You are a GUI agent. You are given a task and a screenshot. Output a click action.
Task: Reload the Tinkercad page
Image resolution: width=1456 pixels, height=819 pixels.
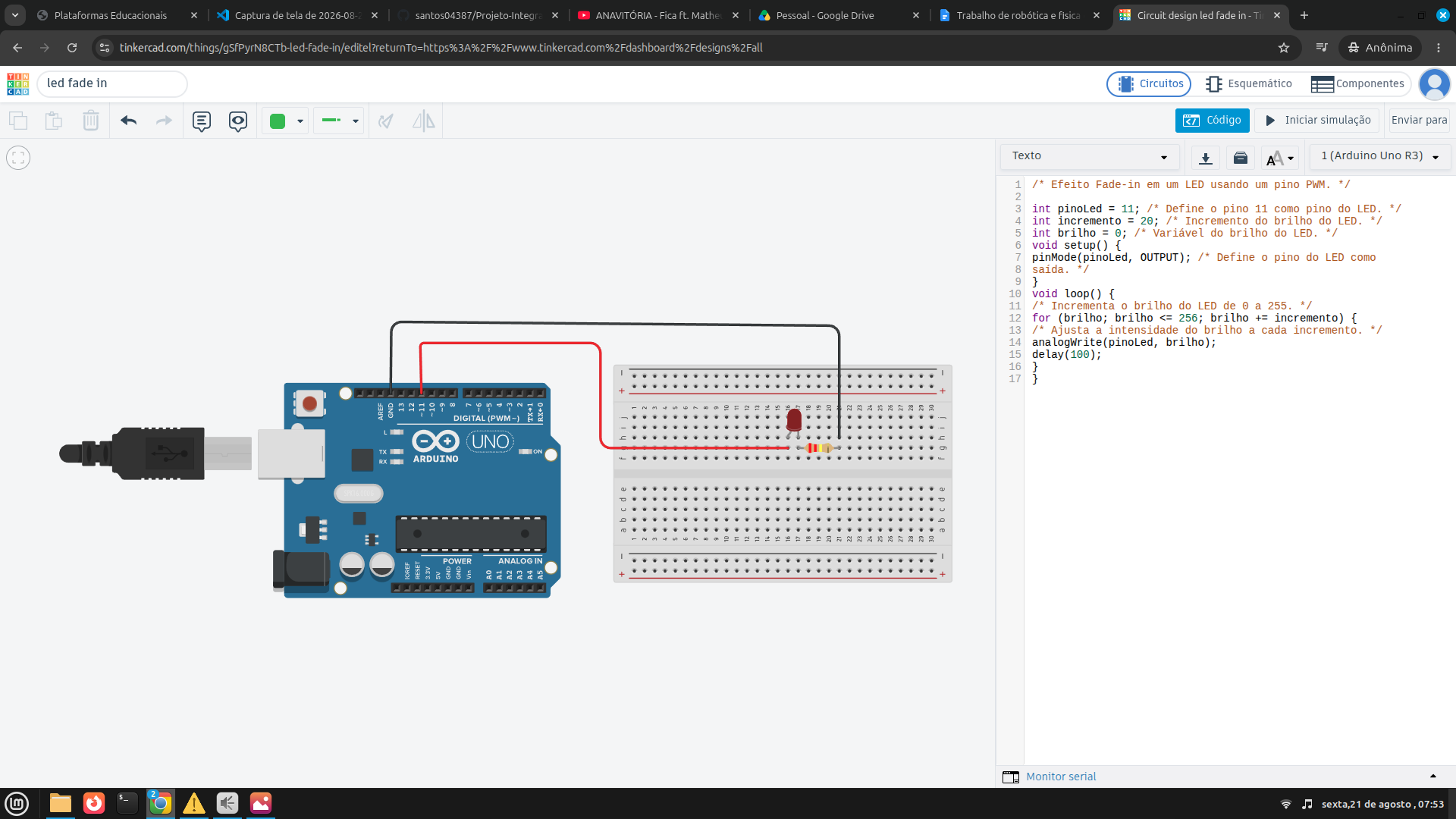pyautogui.click(x=72, y=48)
